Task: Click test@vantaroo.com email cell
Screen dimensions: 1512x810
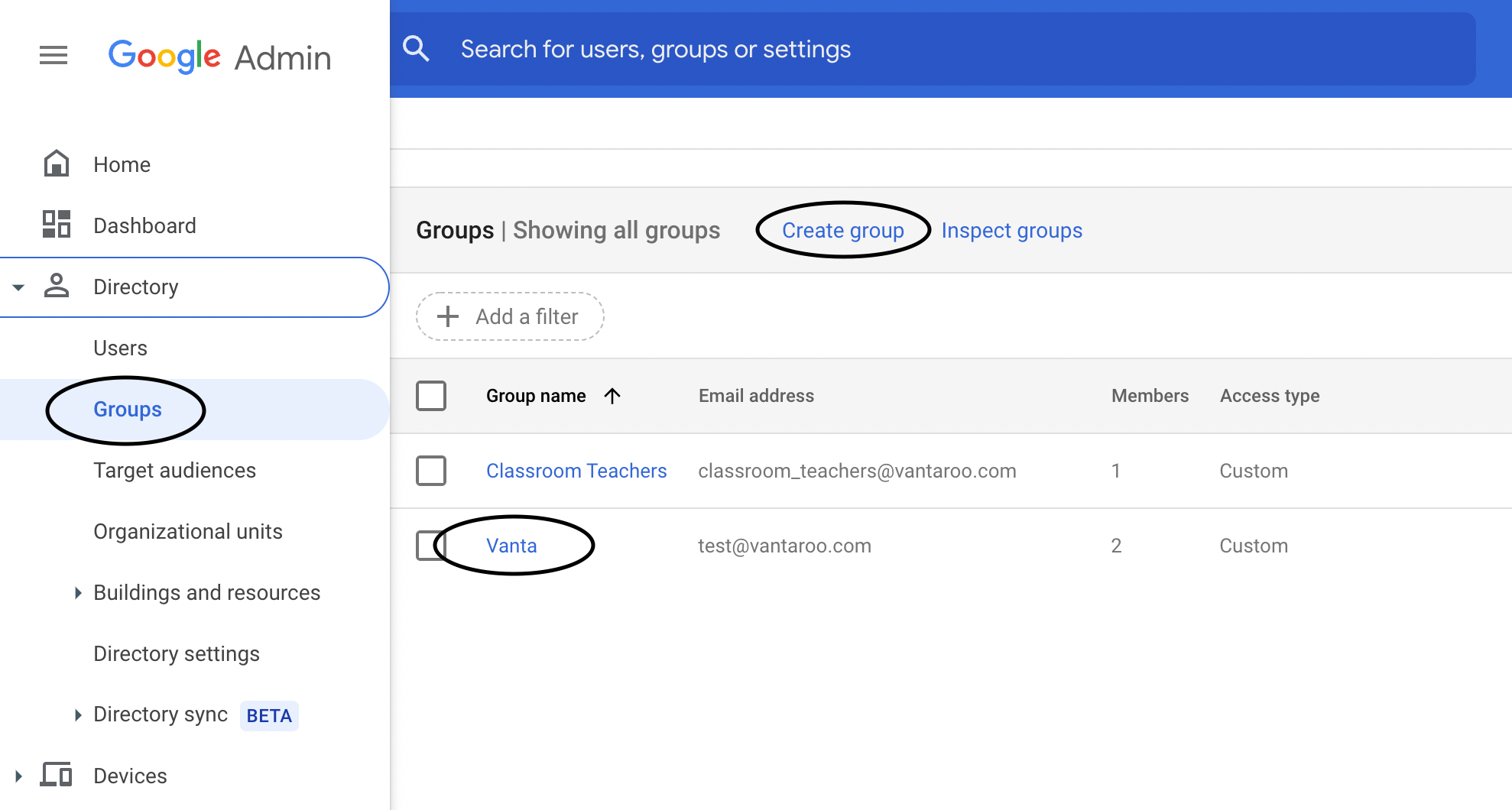Action: [x=784, y=546]
